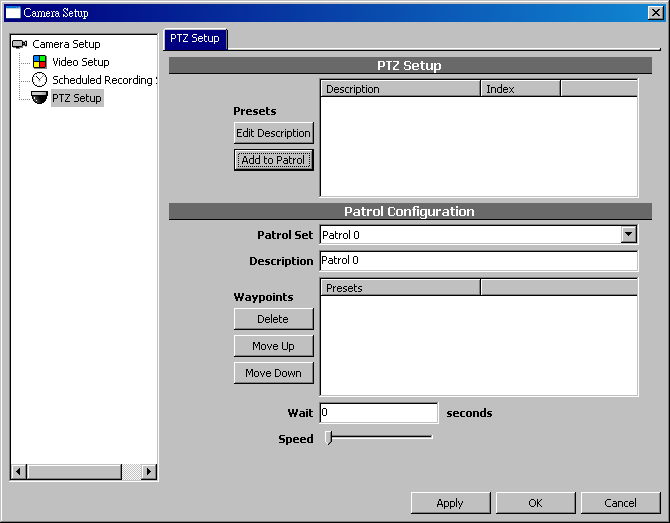Image resolution: width=670 pixels, height=523 pixels.
Task: Click the window icon in the title bar
Action: coord(13,13)
